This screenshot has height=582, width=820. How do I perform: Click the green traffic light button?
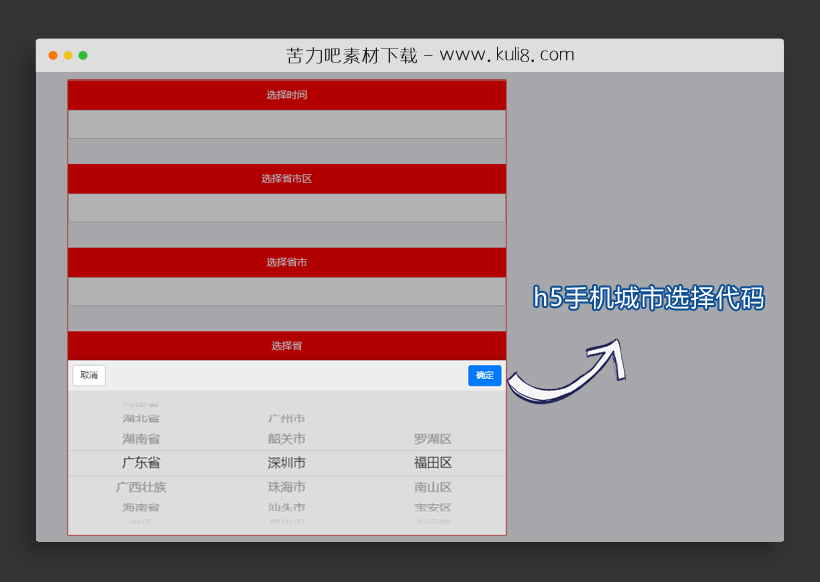tap(82, 56)
